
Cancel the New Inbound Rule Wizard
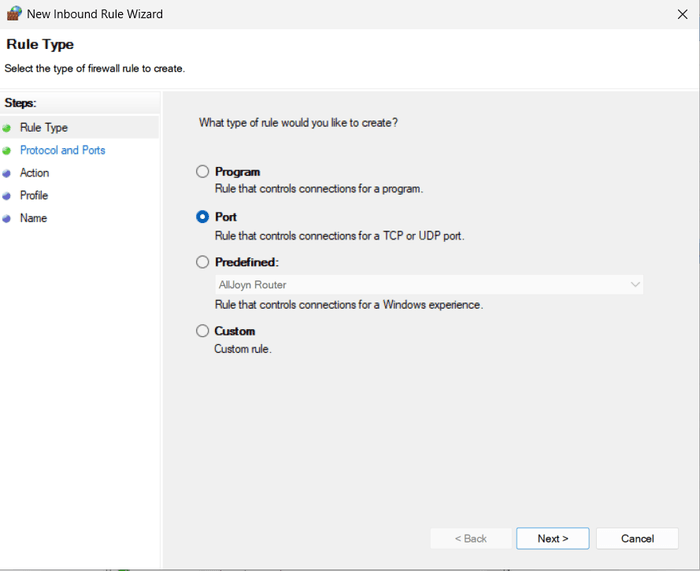click(x=637, y=538)
